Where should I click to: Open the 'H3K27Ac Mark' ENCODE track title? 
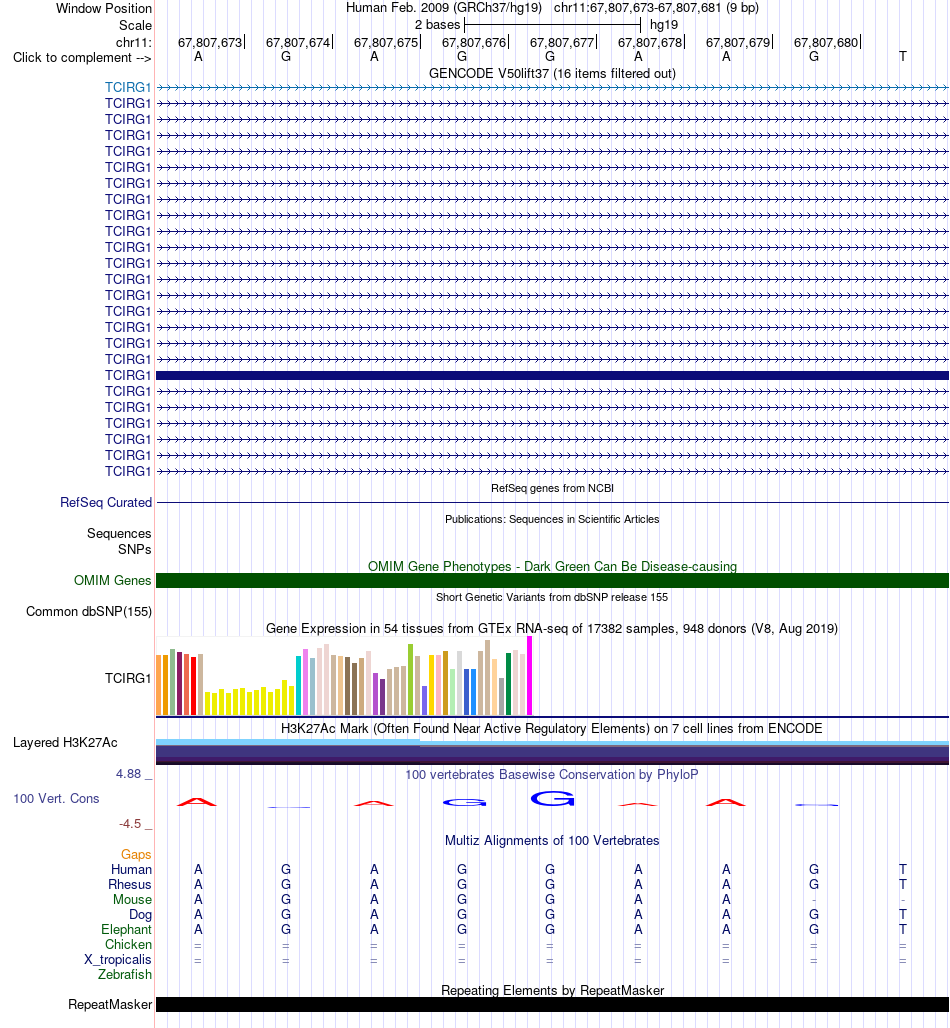[x=552, y=729]
